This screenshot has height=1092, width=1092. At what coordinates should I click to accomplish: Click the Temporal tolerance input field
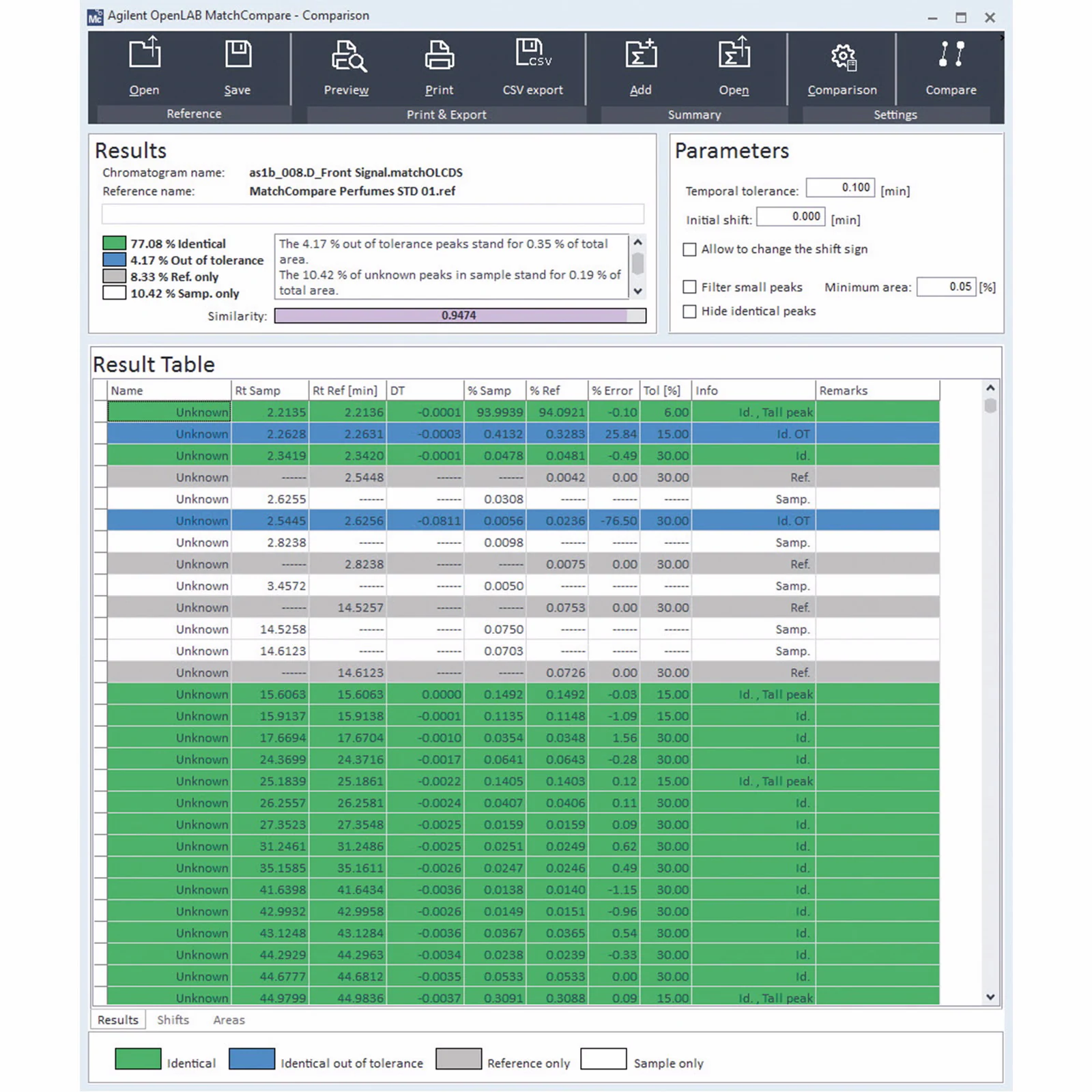coord(839,188)
